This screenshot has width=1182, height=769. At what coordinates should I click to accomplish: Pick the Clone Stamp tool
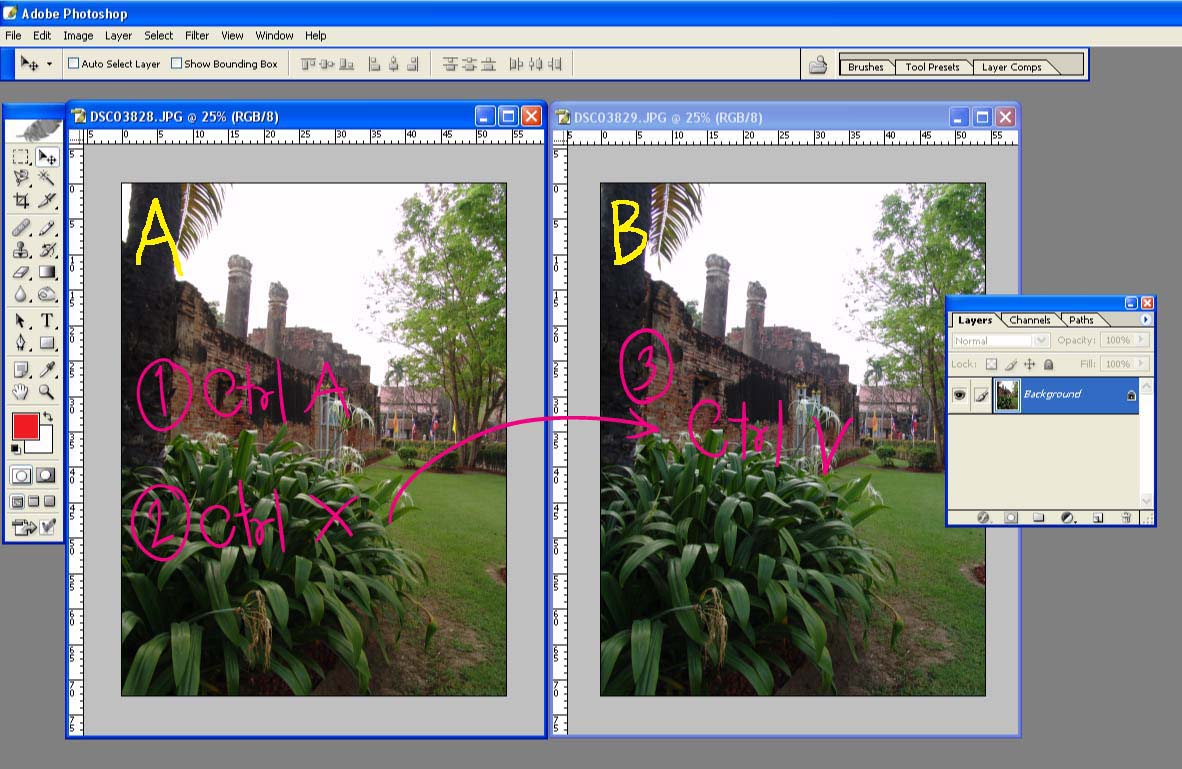pyautogui.click(x=21, y=250)
